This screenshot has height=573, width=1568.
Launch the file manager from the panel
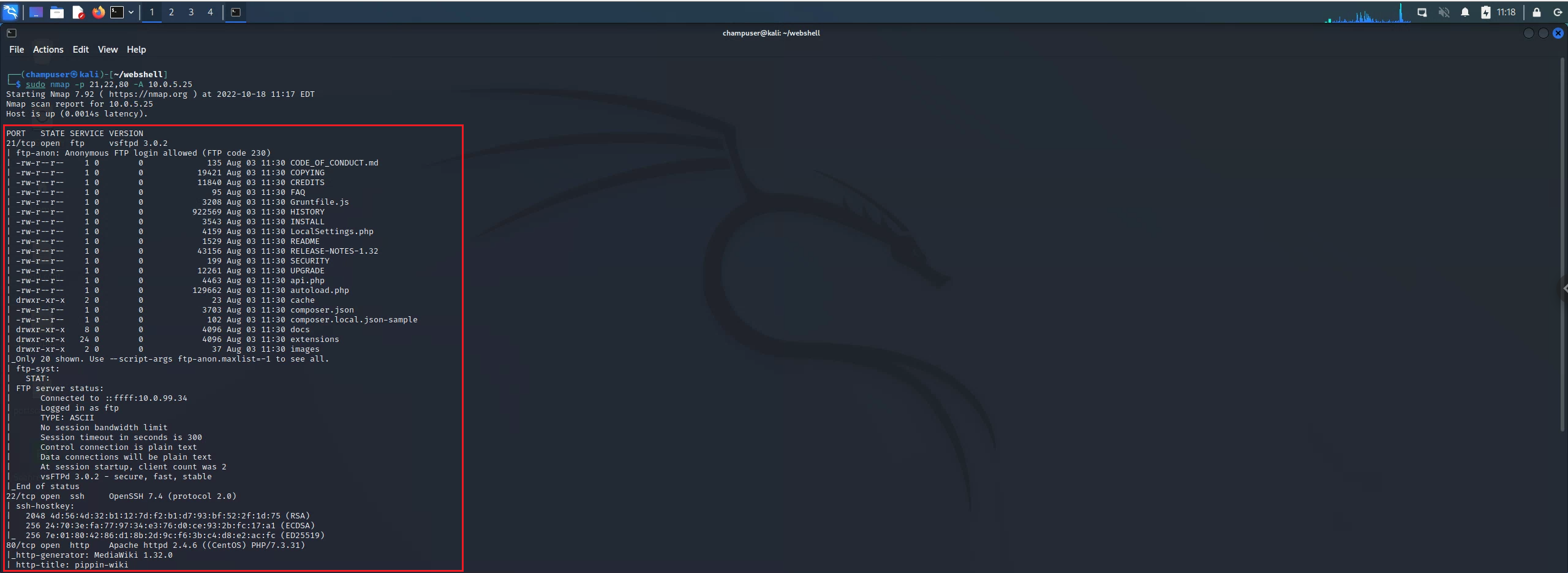(57, 12)
